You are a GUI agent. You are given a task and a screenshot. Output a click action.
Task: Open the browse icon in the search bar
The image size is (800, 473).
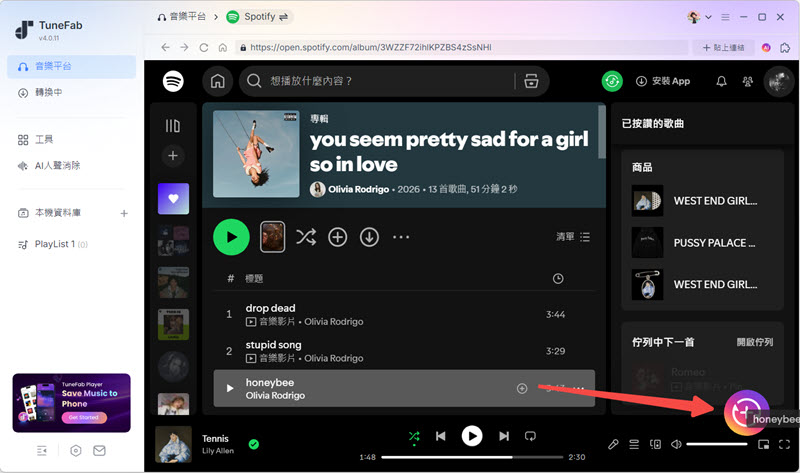click(x=531, y=81)
